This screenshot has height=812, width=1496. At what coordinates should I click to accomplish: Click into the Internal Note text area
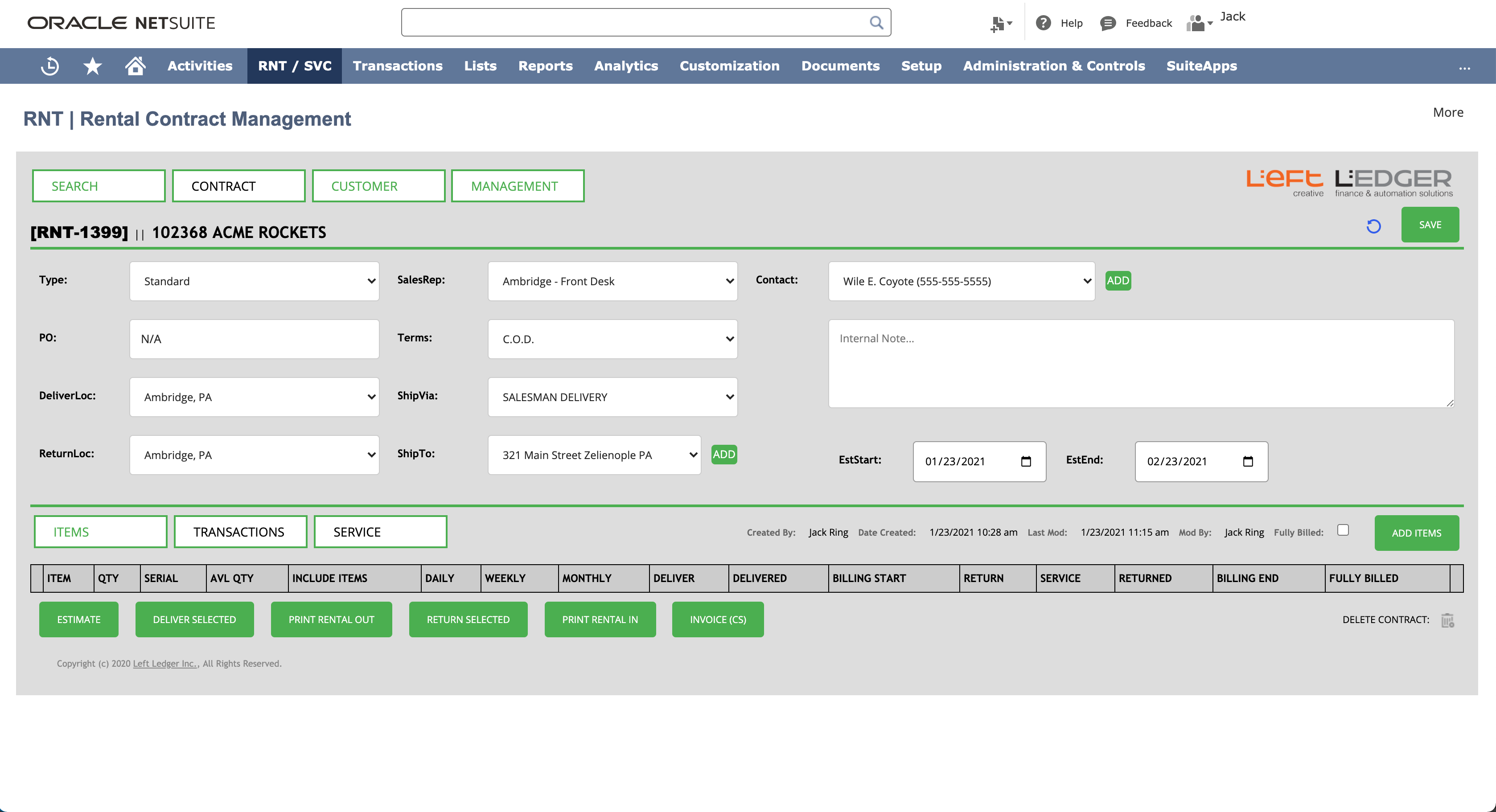tap(1141, 363)
